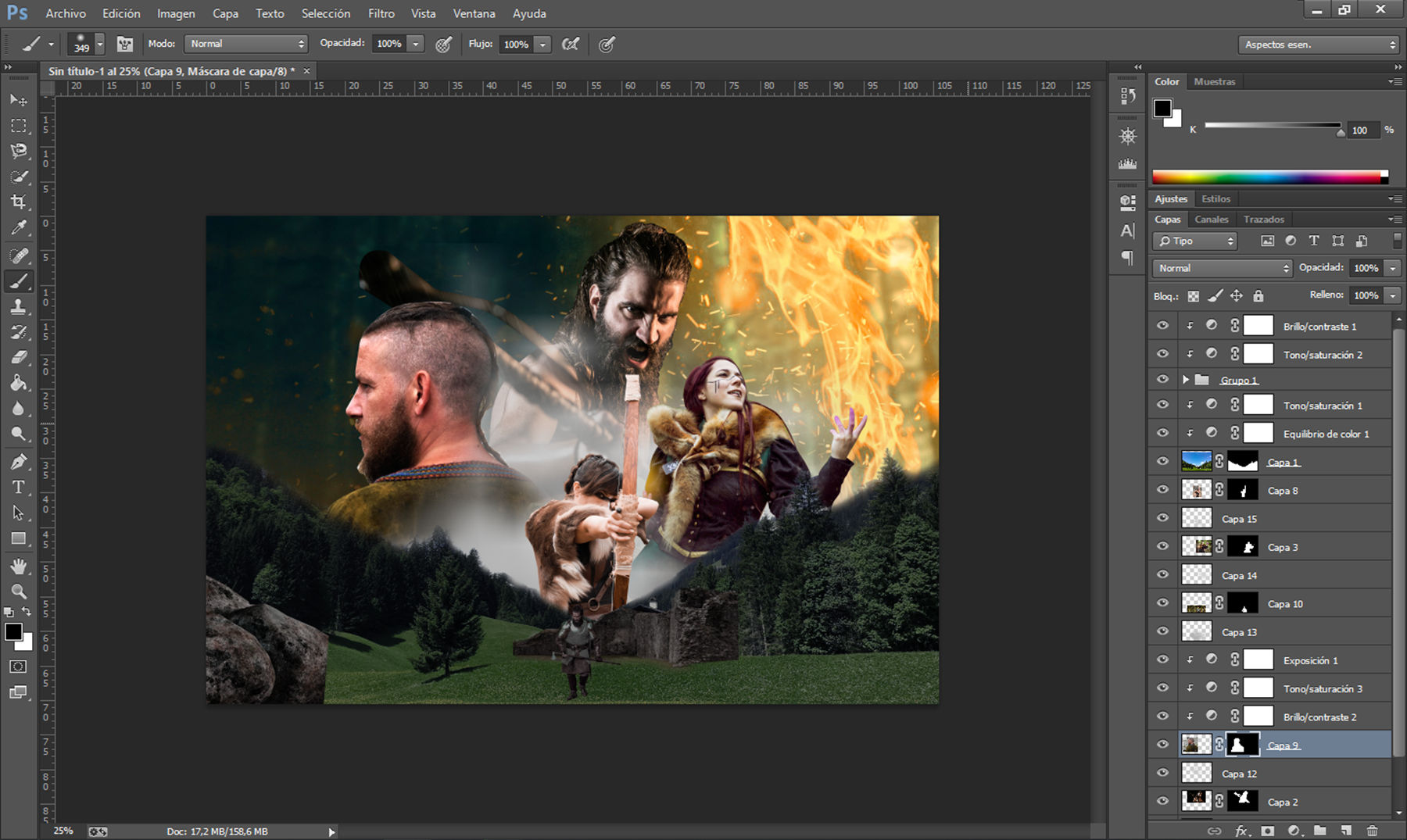The width and height of the screenshot is (1407, 840).
Task: Add layer mask from Layers footer
Action: [1267, 831]
